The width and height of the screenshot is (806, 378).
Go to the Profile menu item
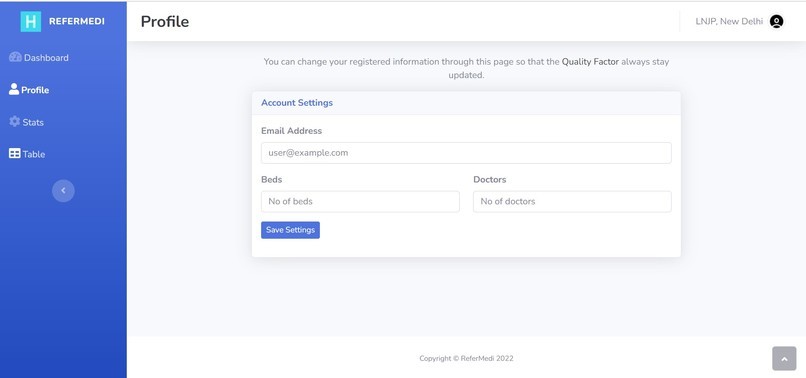point(29,90)
